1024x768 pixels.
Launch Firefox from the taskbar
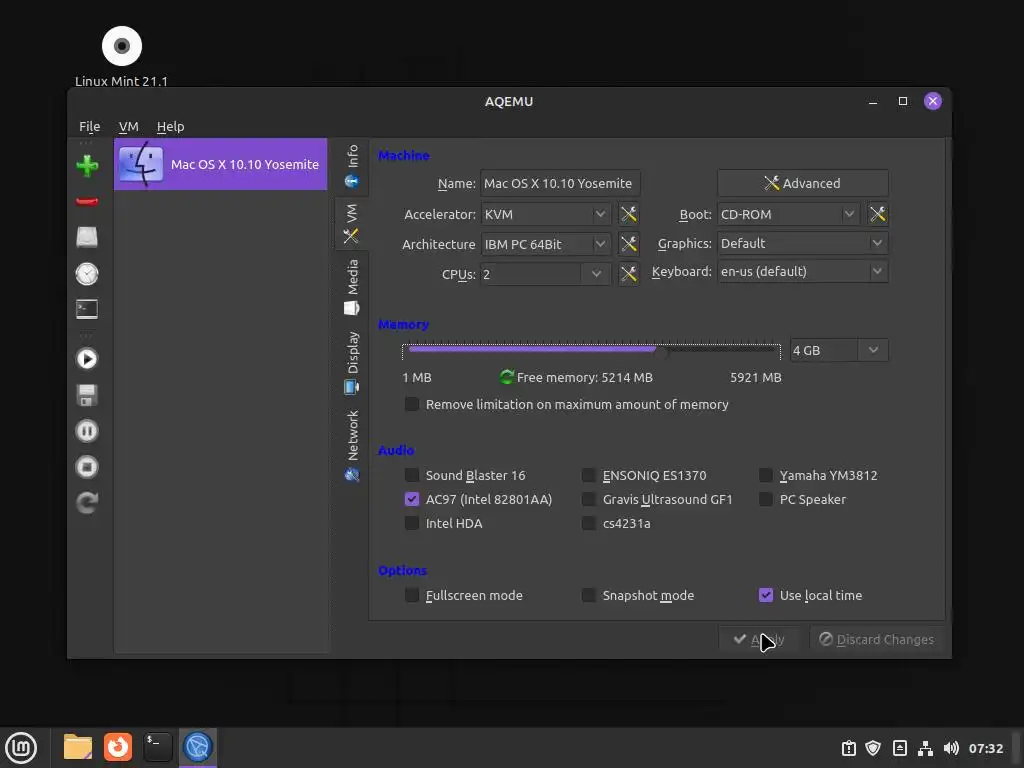point(118,747)
